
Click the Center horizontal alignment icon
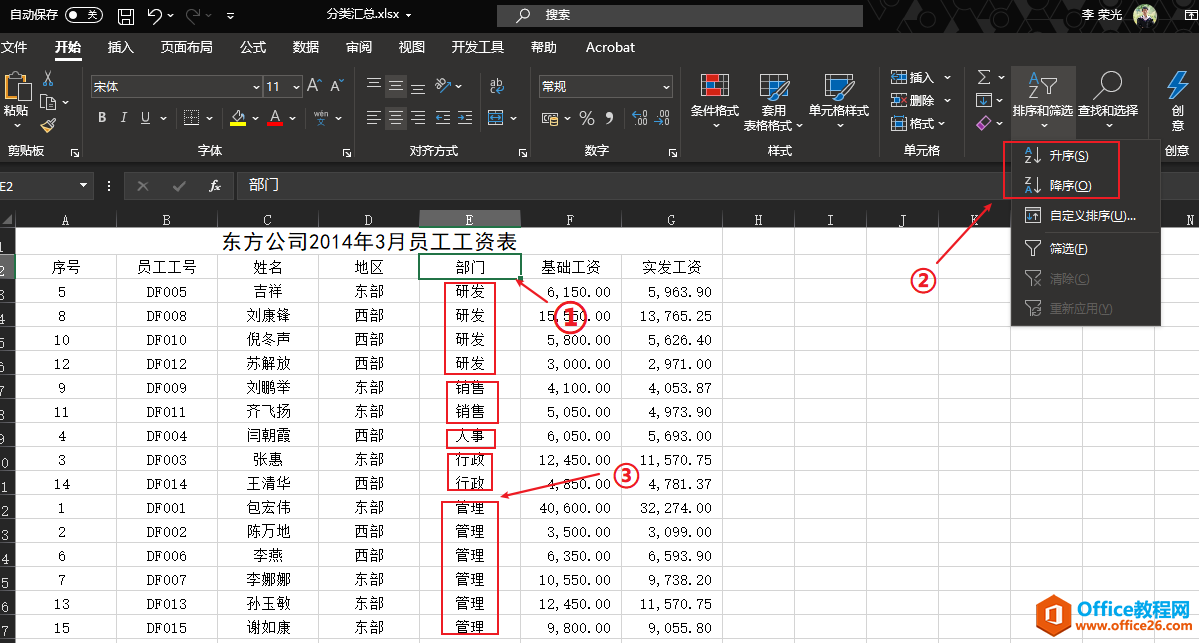tap(395, 118)
